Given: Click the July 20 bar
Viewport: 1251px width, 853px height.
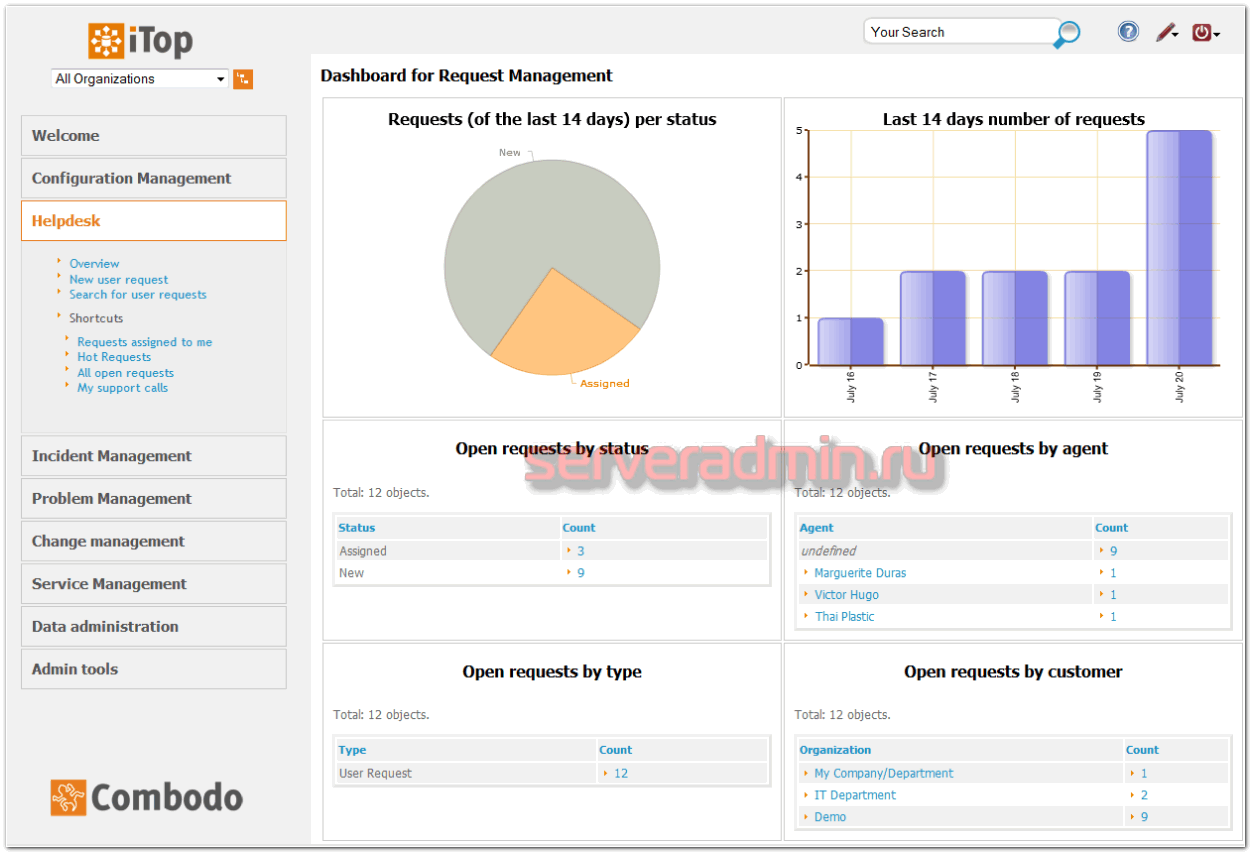Looking at the screenshot, I should (x=1179, y=248).
